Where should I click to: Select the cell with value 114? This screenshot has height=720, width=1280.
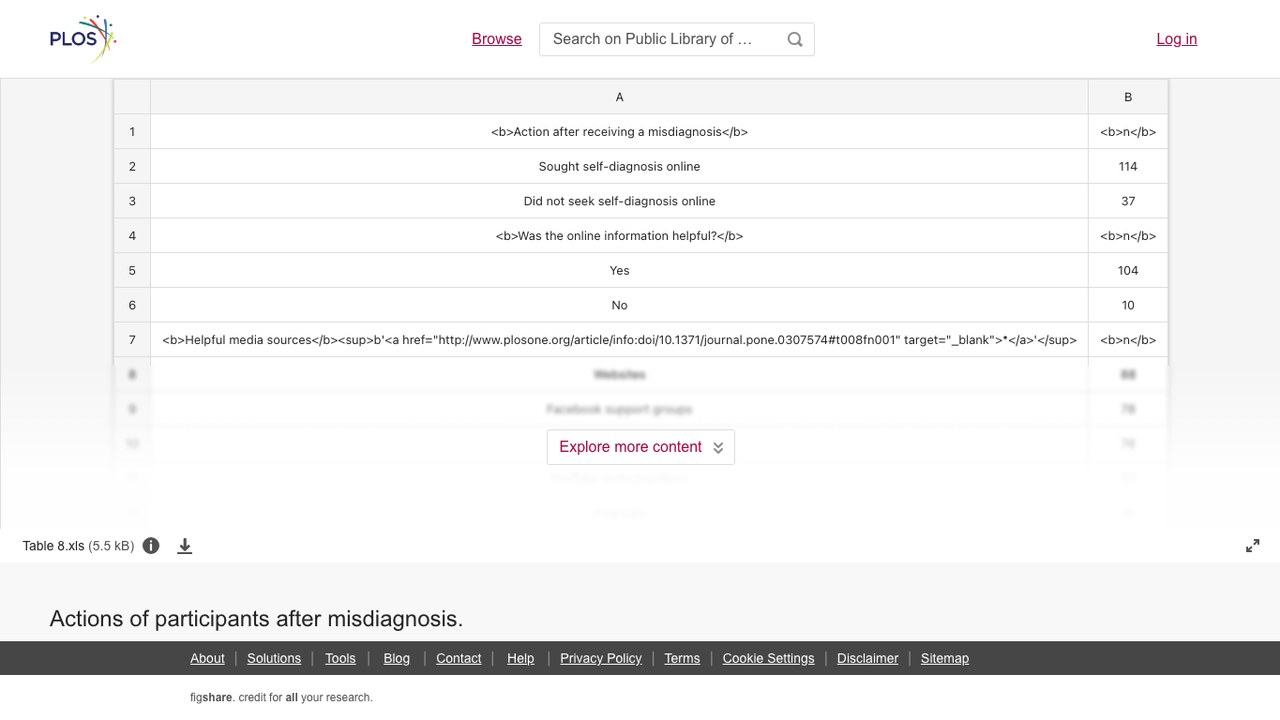tap(1128, 166)
